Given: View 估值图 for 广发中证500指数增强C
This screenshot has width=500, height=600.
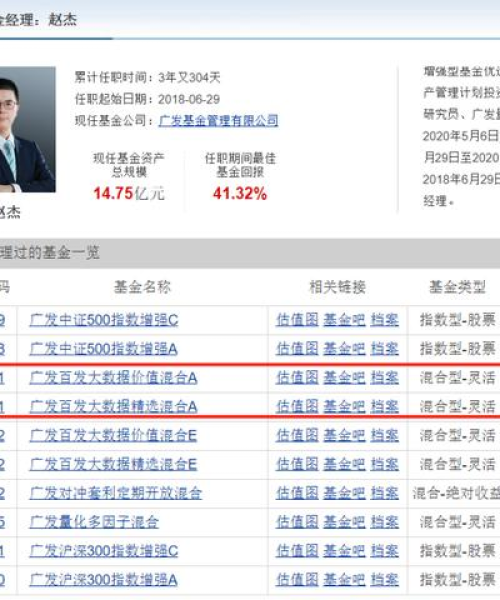Looking at the screenshot, I should 297,320.
